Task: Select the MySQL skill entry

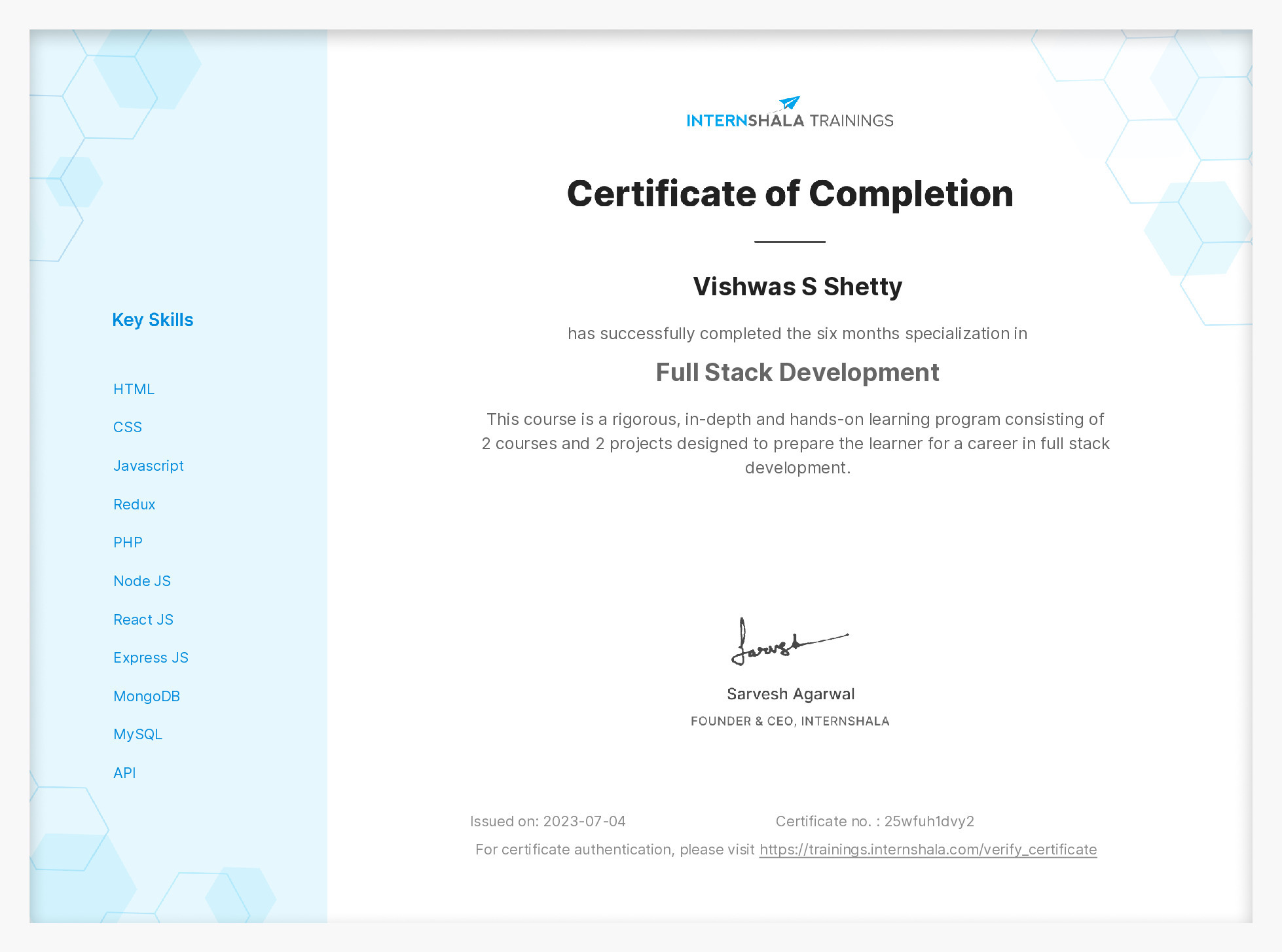Action: (137, 735)
